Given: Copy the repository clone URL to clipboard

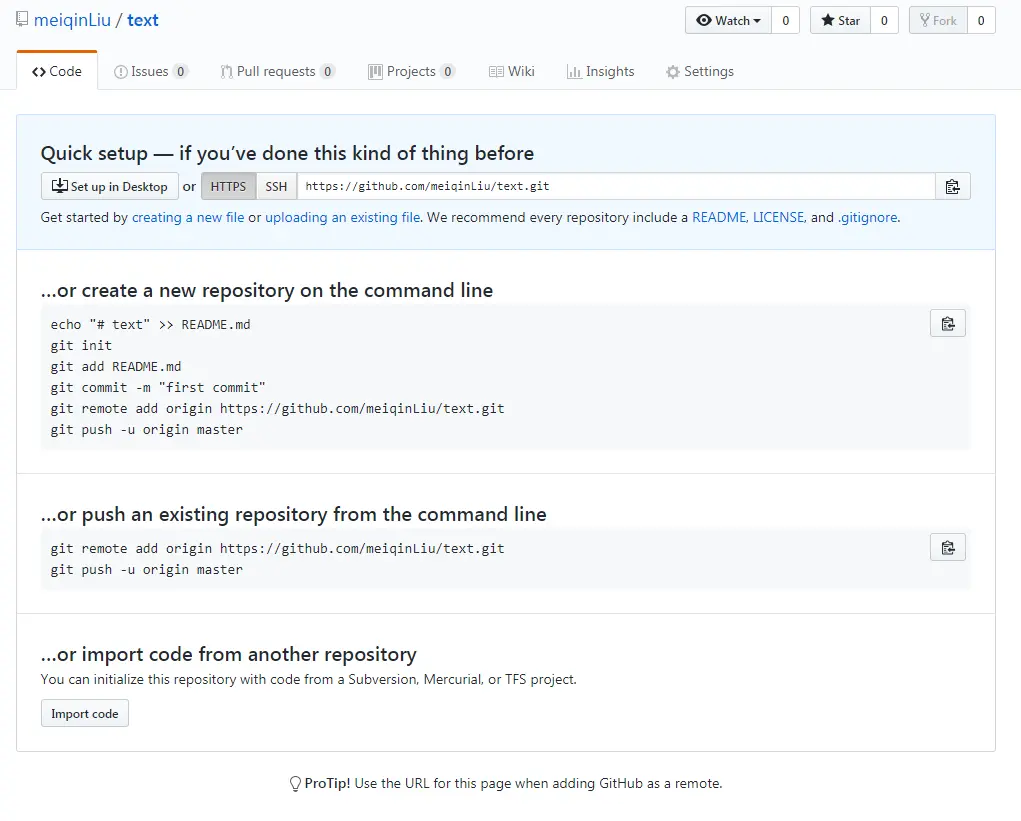Looking at the screenshot, I should [952, 186].
